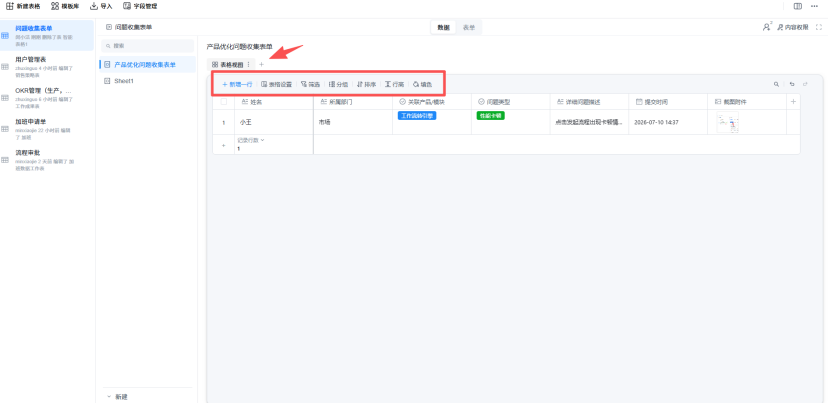Click the blue 工作流转引擎 tag
Image resolution: width=828 pixels, height=404 pixels.
click(417, 116)
